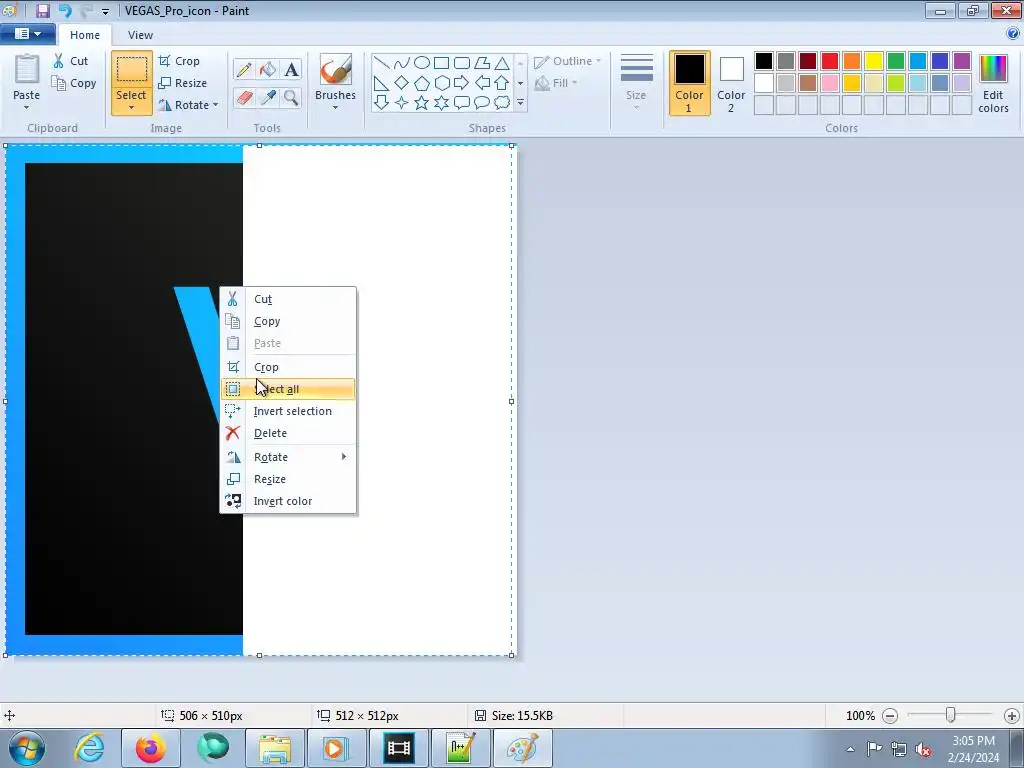1024x768 pixels.
Task: Choose Select all from context menu
Action: (x=288, y=389)
